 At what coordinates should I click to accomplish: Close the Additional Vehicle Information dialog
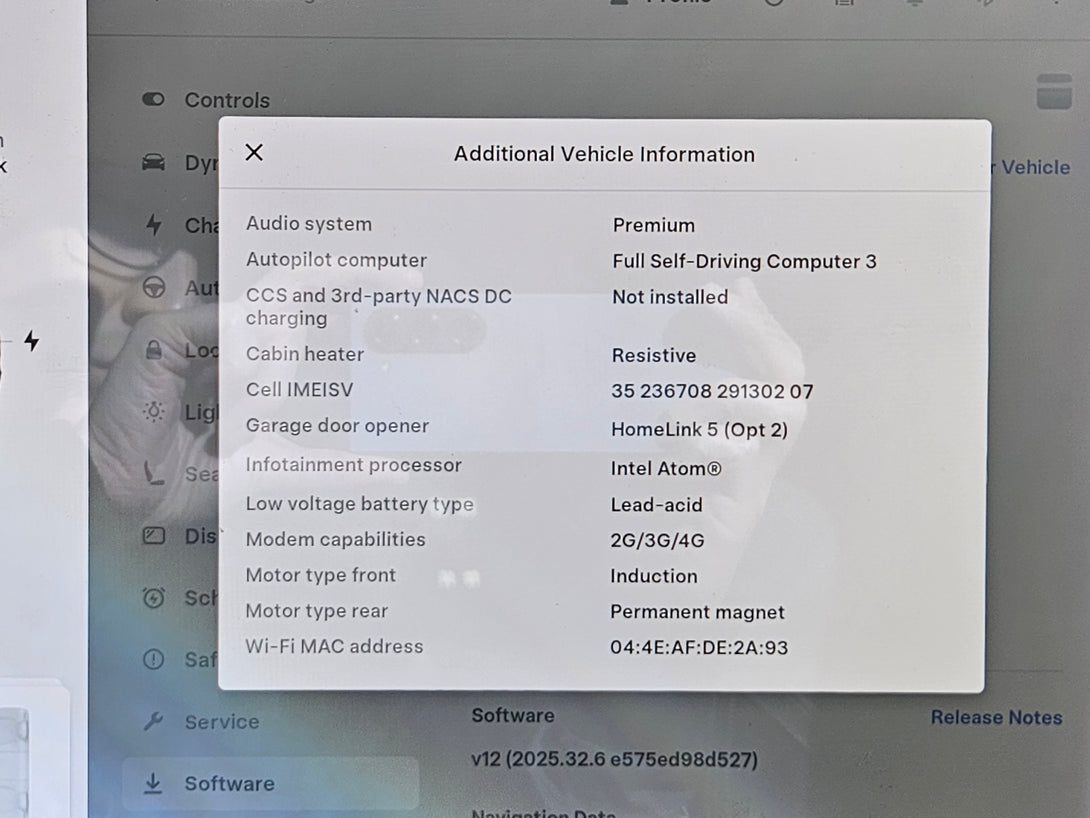coord(254,152)
